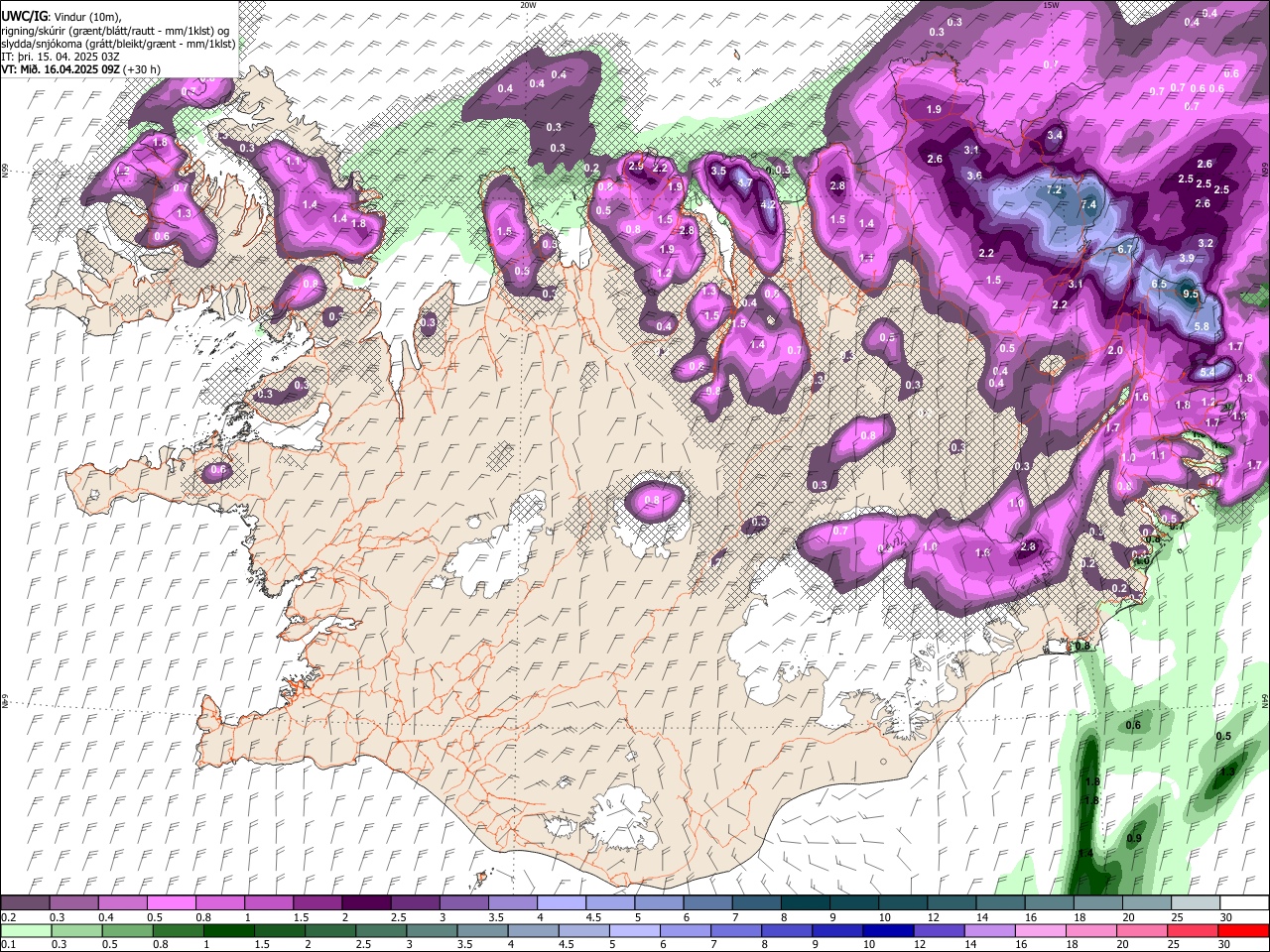1270x952 pixels.
Task: Click the 3.4 value label
Action: [x=1055, y=136]
